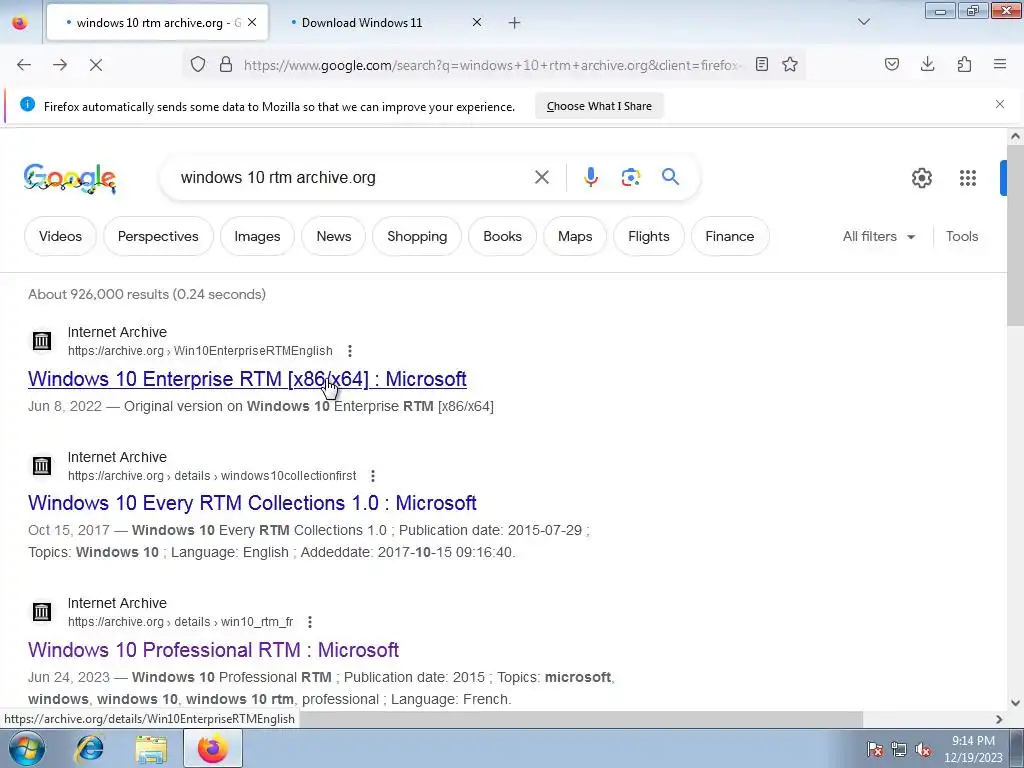Click the Firefox taskbar button

[213, 748]
